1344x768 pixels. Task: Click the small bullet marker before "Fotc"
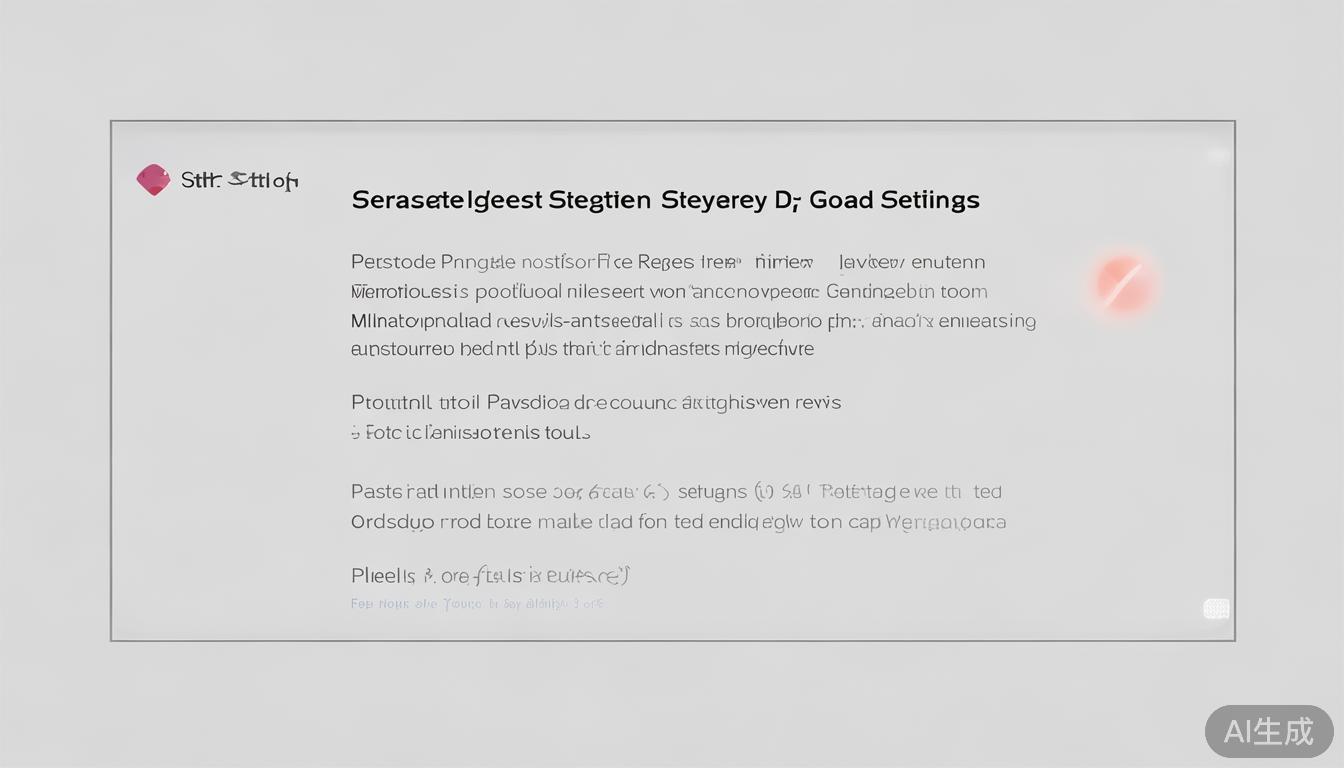pos(354,434)
